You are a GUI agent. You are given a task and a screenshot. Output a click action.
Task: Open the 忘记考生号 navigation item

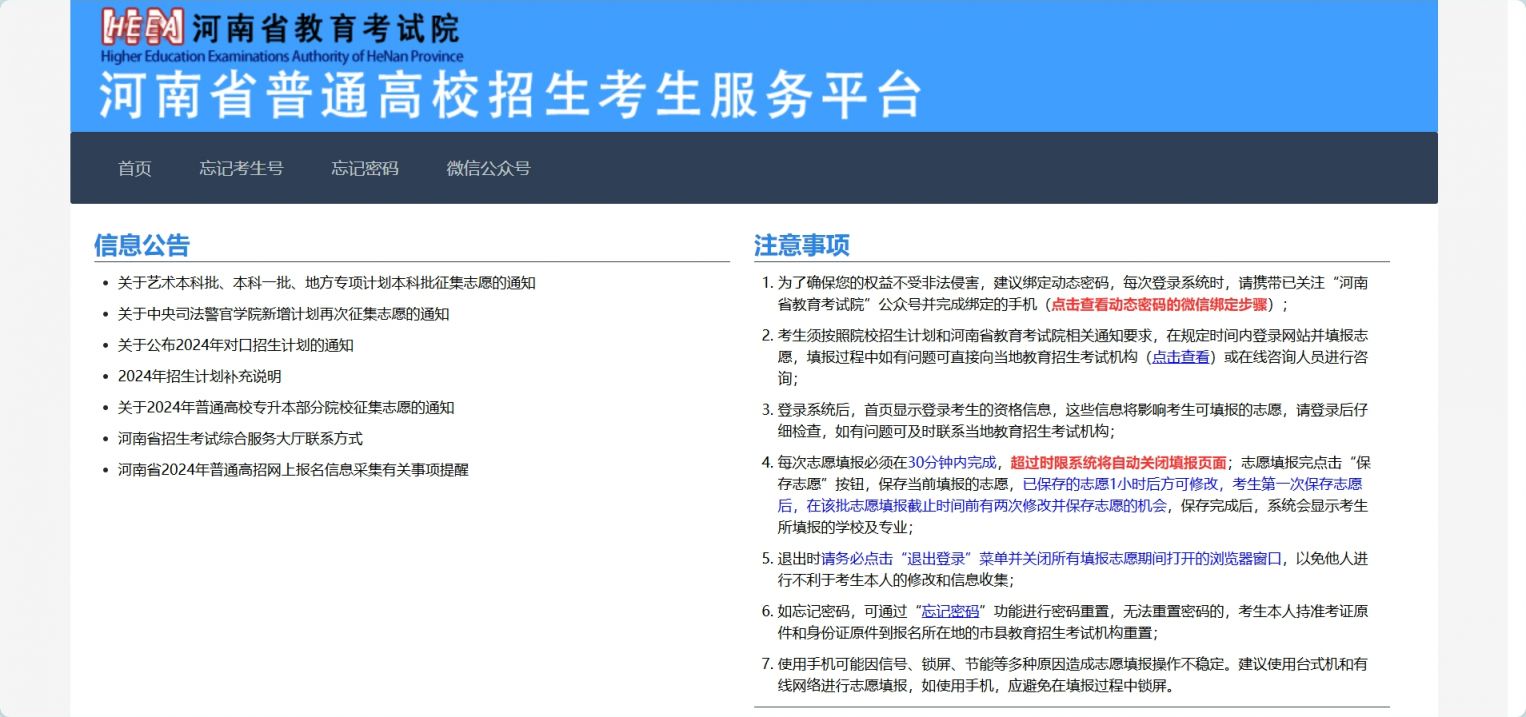(241, 168)
